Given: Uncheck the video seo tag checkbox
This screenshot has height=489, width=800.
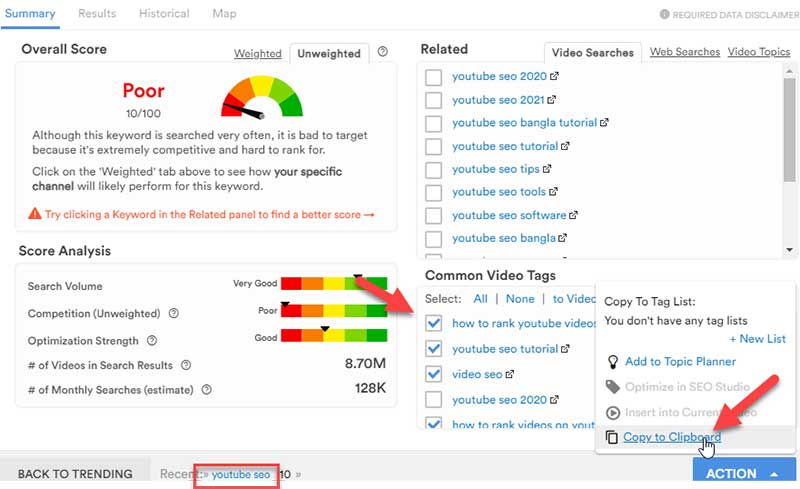Looking at the screenshot, I should point(434,374).
